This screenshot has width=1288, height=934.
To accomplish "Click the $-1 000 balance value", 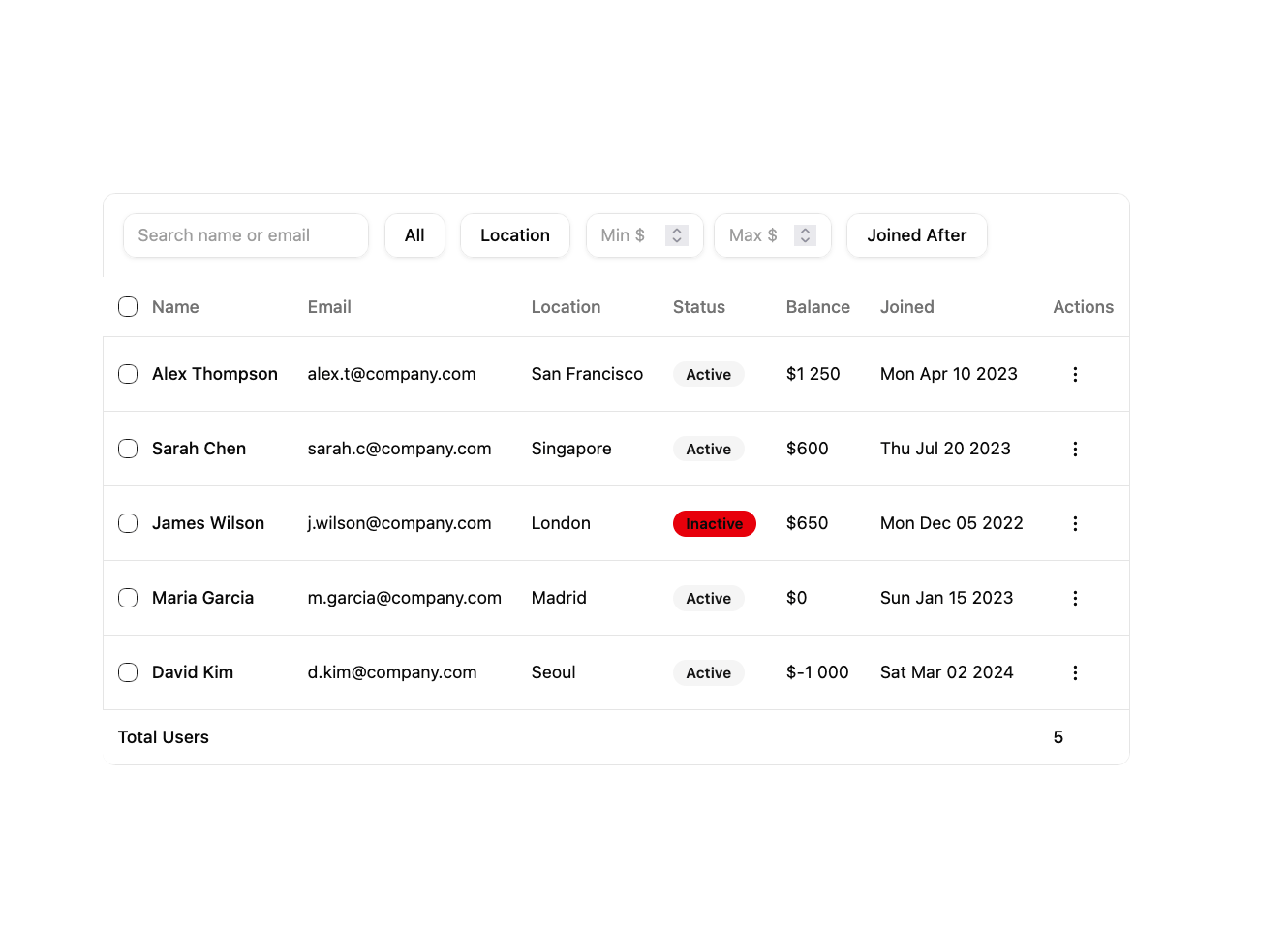I will click(x=817, y=672).
